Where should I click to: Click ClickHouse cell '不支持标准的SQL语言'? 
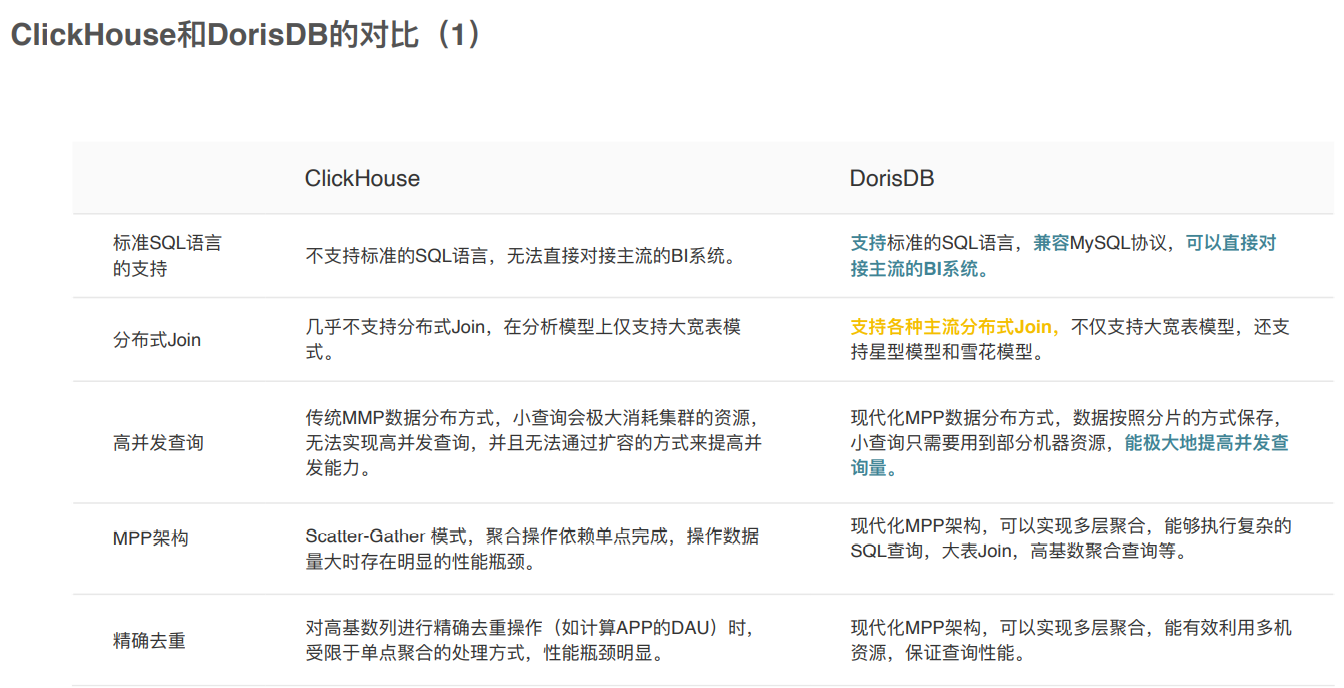[522, 256]
